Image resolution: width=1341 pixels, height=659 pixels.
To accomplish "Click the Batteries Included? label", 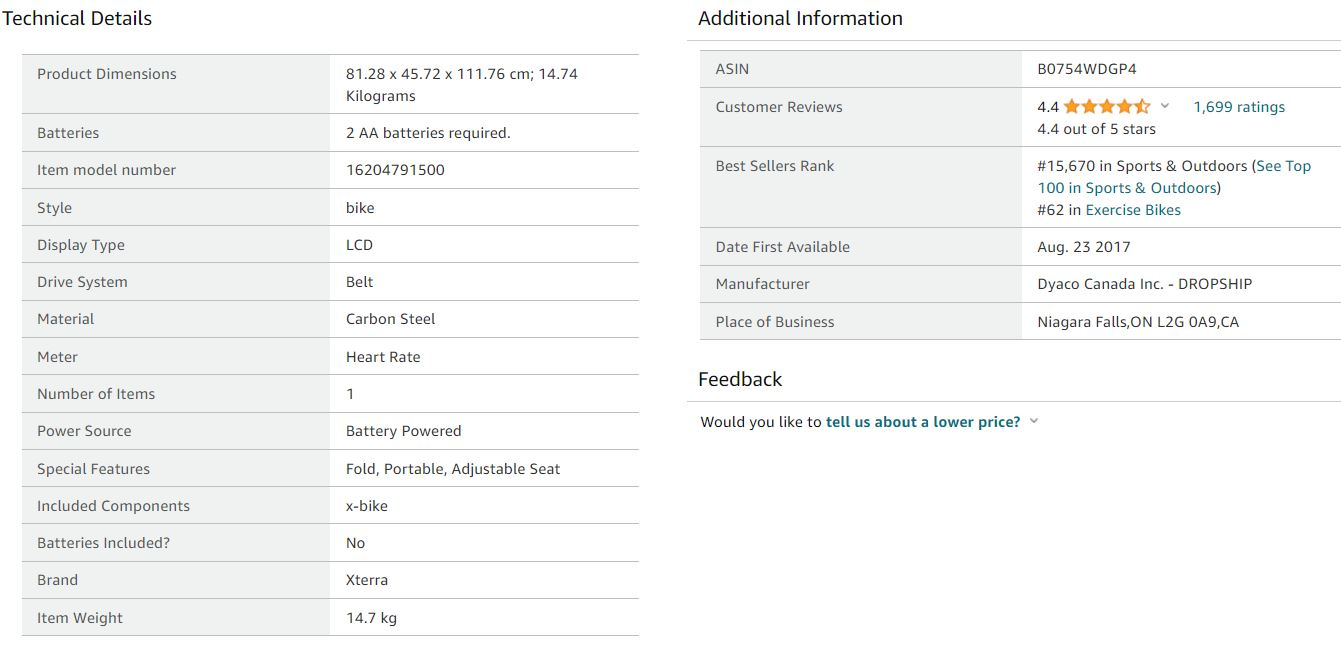I will click(x=104, y=543).
